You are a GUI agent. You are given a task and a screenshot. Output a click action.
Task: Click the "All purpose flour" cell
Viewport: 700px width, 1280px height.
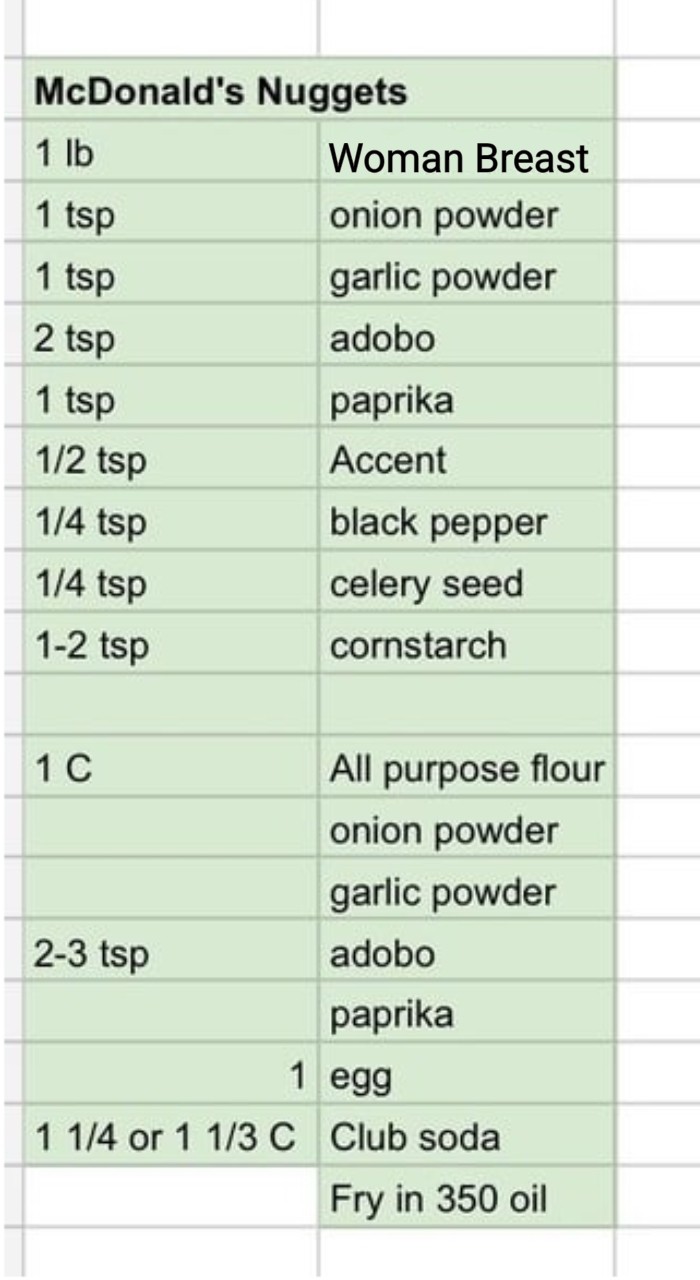(467, 769)
